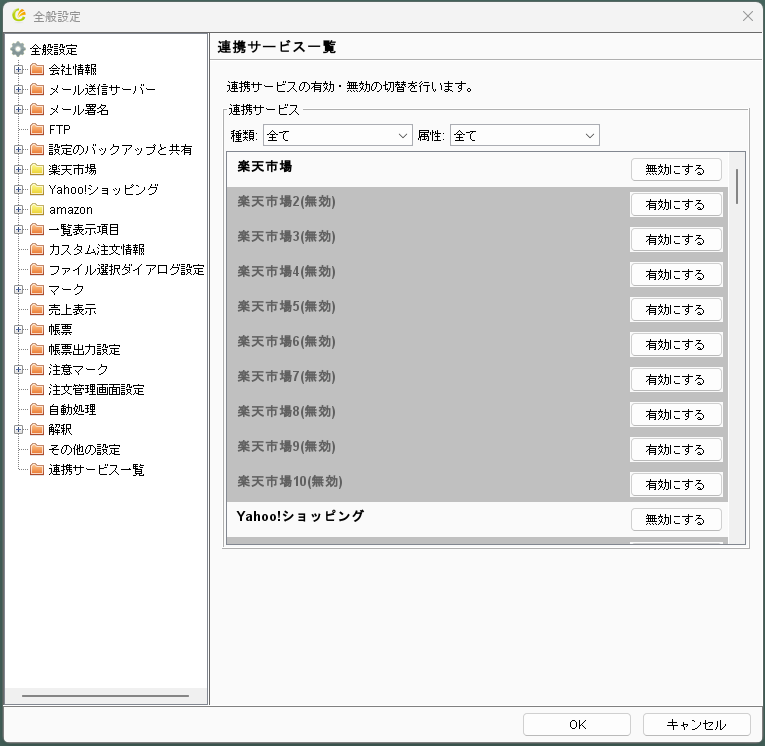Open the 種類 dropdown filter
This screenshot has height=746, width=765.
[x=337, y=135]
